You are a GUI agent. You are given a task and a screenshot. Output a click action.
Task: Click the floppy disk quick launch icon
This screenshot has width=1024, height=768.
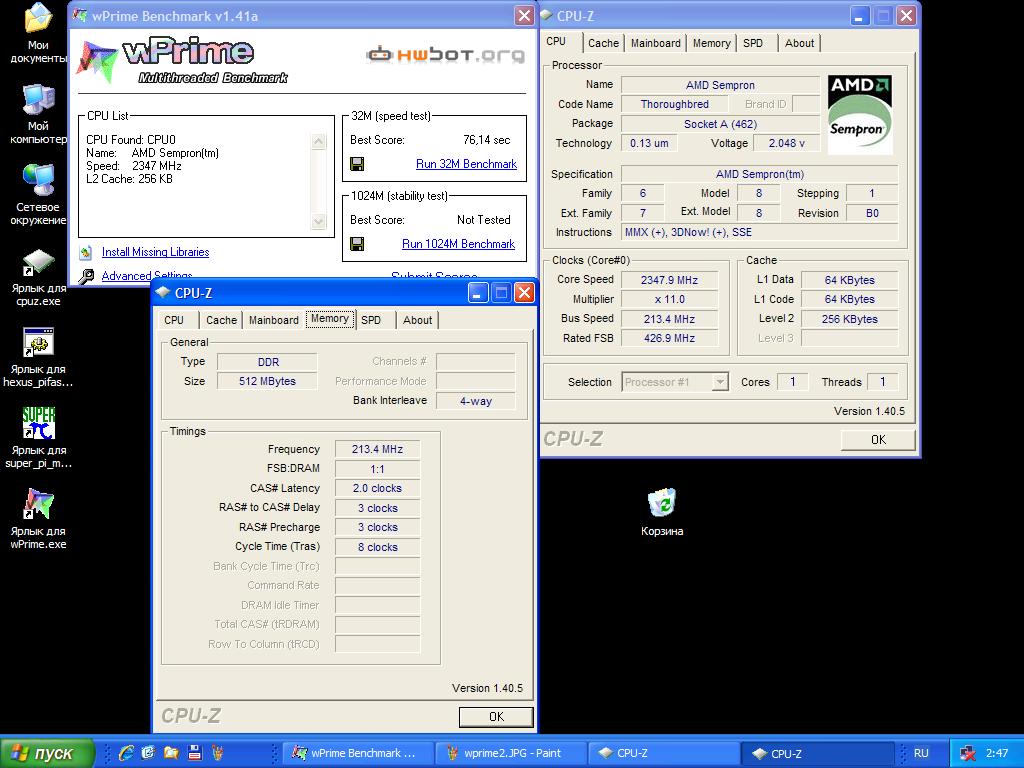tap(194, 752)
